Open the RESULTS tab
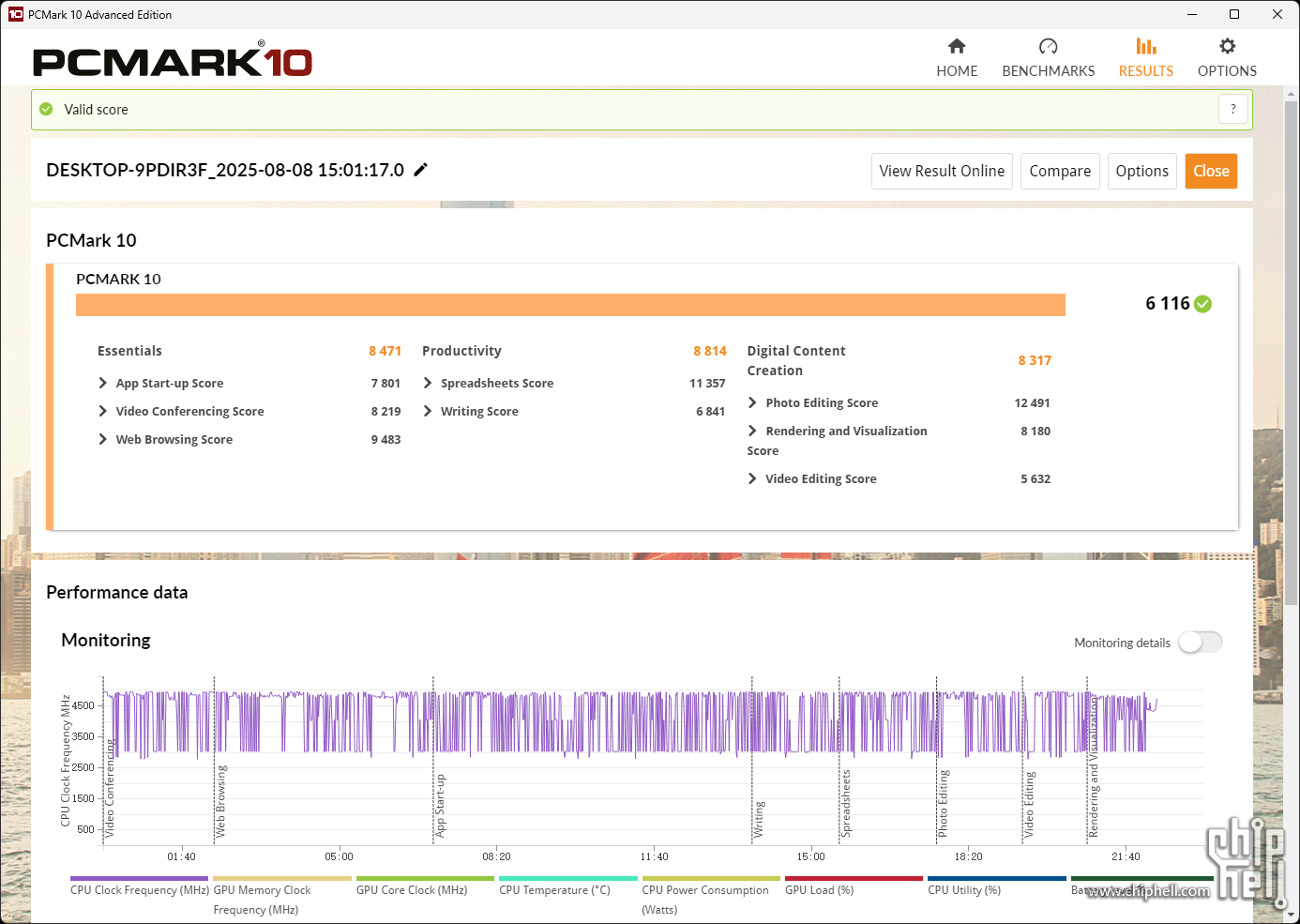This screenshot has height=924, width=1300. click(1145, 58)
